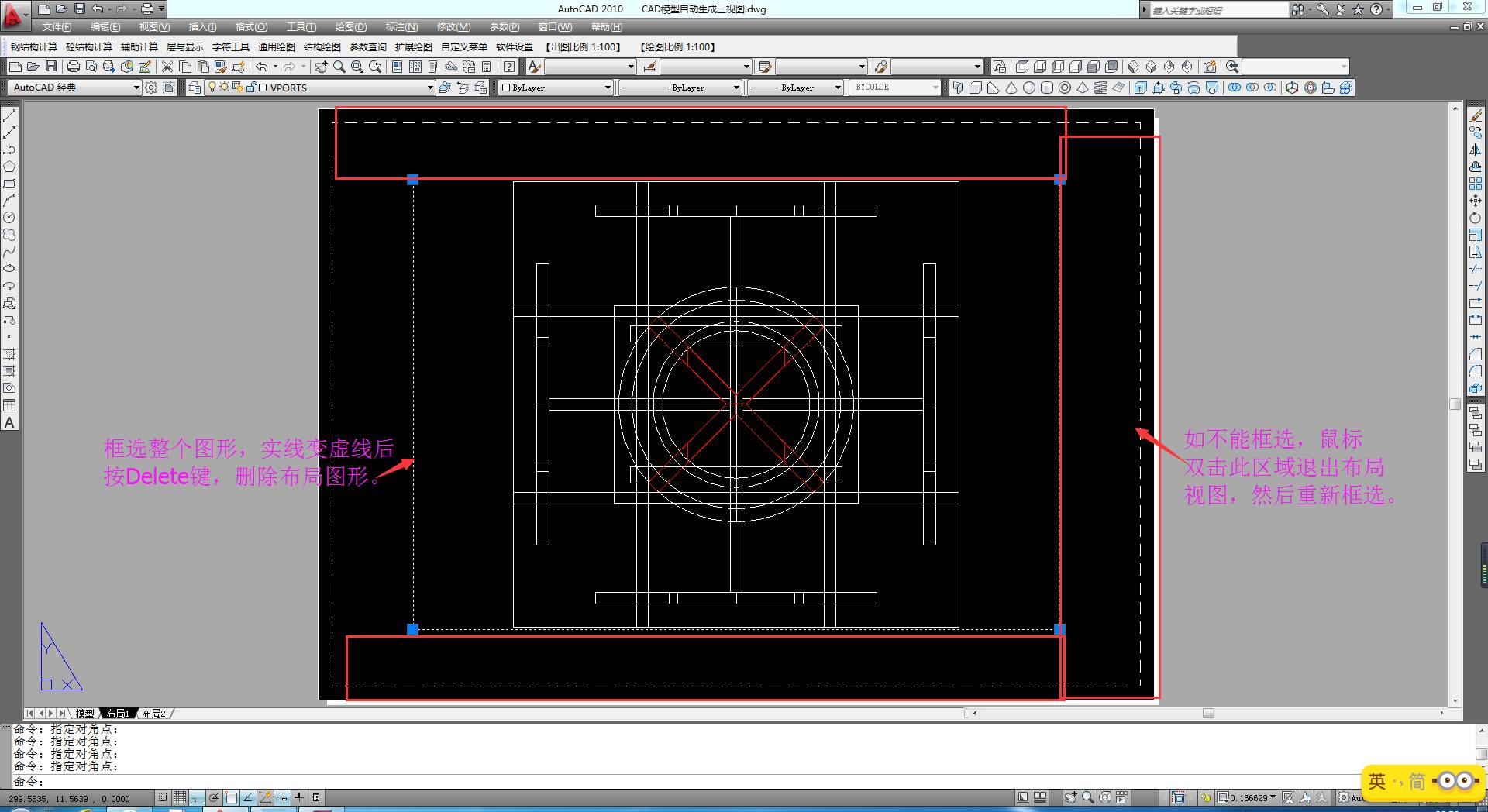
Task: Select the Table drawing tool
Action: pyautogui.click(x=9, y=405)
